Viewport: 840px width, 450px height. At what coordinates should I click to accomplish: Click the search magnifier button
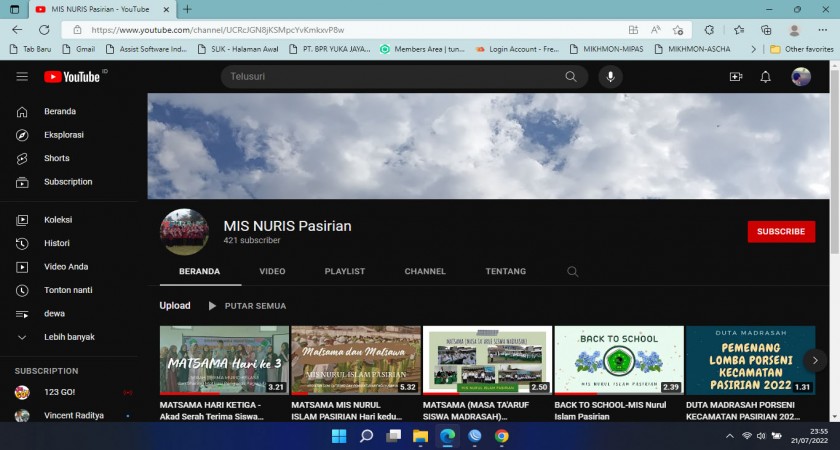point(571,77)
